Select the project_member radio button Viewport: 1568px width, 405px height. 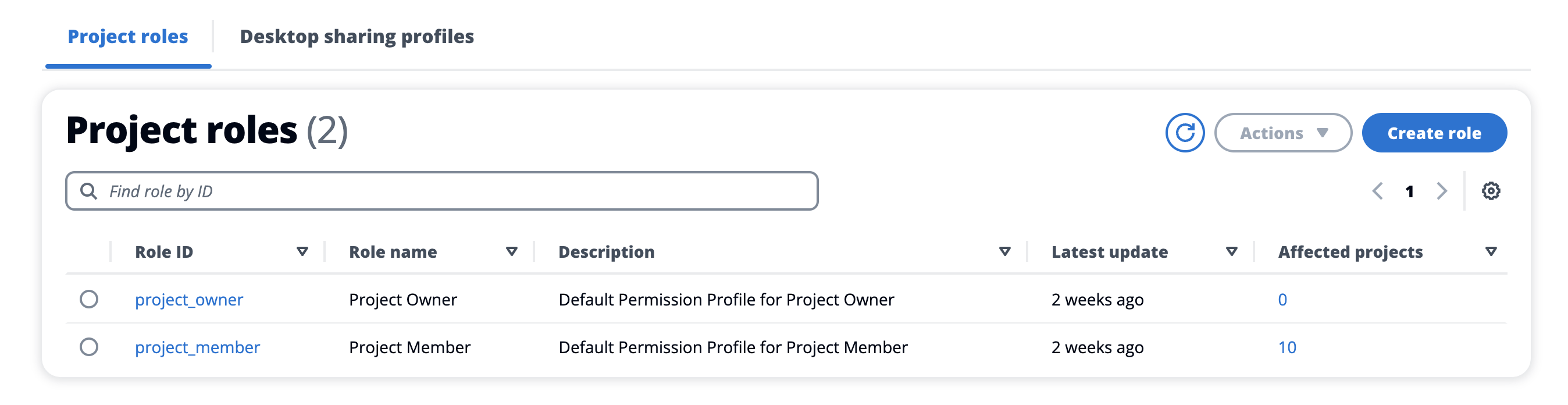click(89, 347)
